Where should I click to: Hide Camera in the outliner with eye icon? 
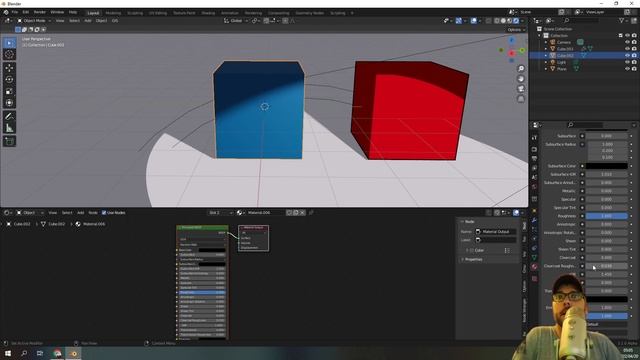(627, 42)
